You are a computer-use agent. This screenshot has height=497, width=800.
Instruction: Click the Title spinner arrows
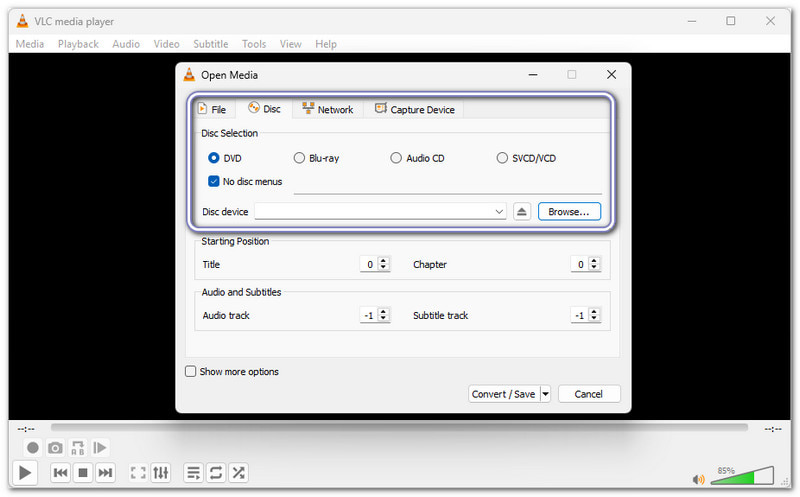click(x=384, y=264)
